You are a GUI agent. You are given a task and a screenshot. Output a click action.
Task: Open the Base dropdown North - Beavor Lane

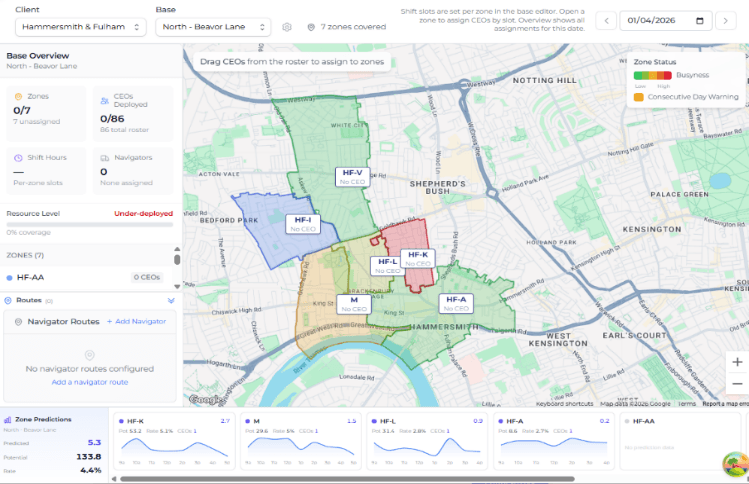[213, 27]
